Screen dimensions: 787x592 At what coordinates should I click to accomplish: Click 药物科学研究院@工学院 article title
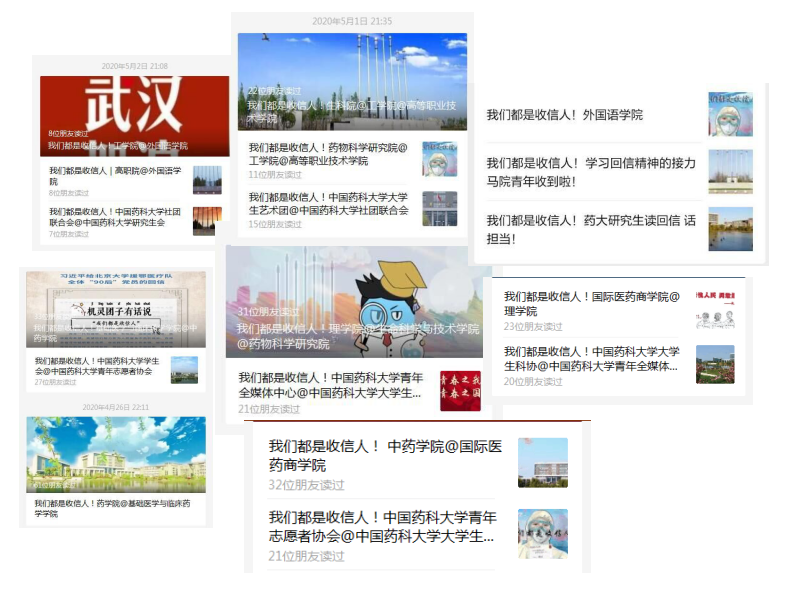click(328, 153)
